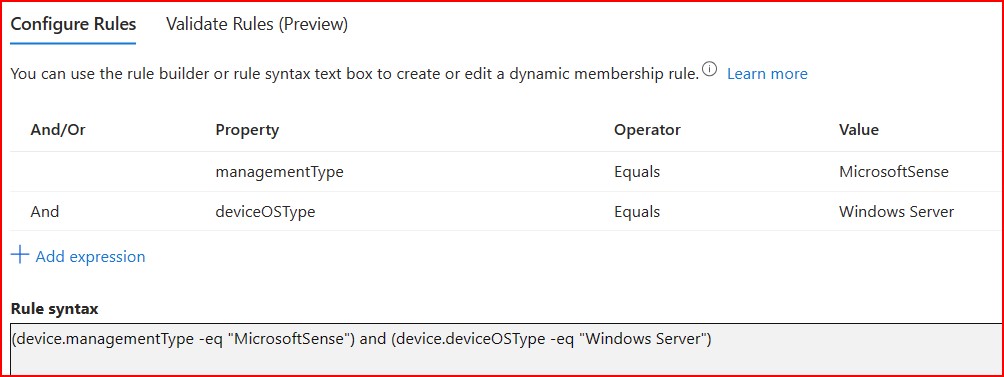Screen dimensions: 1004x377
Task: Select the deviceOSType property cell
Action: pyautogui.click(x=265, y=212)
